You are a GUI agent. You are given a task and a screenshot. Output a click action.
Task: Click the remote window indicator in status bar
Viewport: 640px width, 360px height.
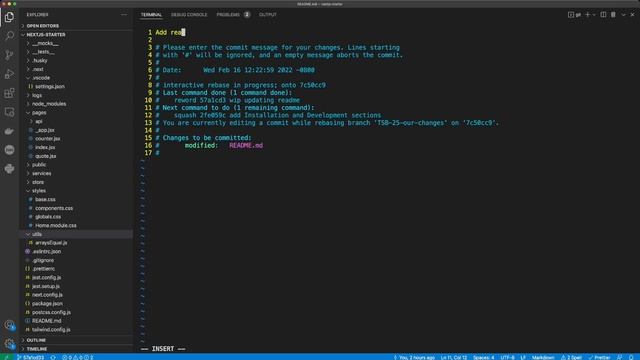point(7,357)
